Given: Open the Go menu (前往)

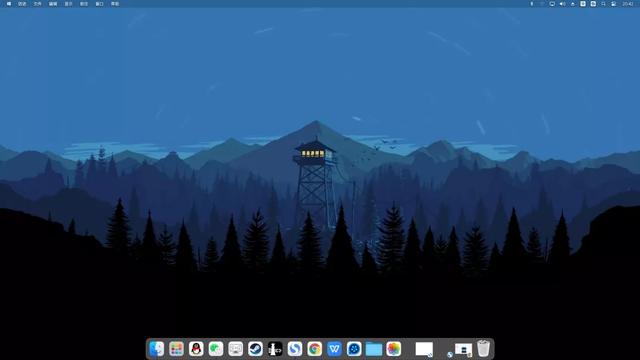Looking at the screenshot, I should pos(84,4).
